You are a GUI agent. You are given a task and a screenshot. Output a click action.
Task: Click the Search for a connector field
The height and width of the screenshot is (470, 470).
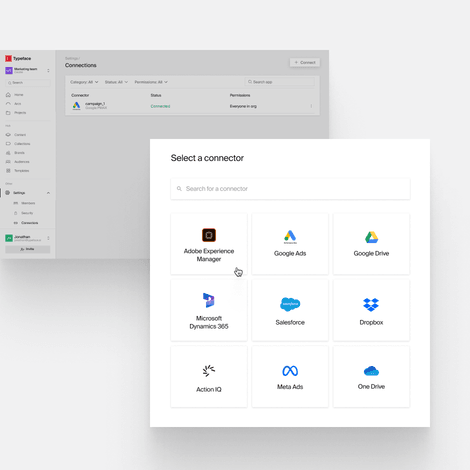(x=290, y=189)
